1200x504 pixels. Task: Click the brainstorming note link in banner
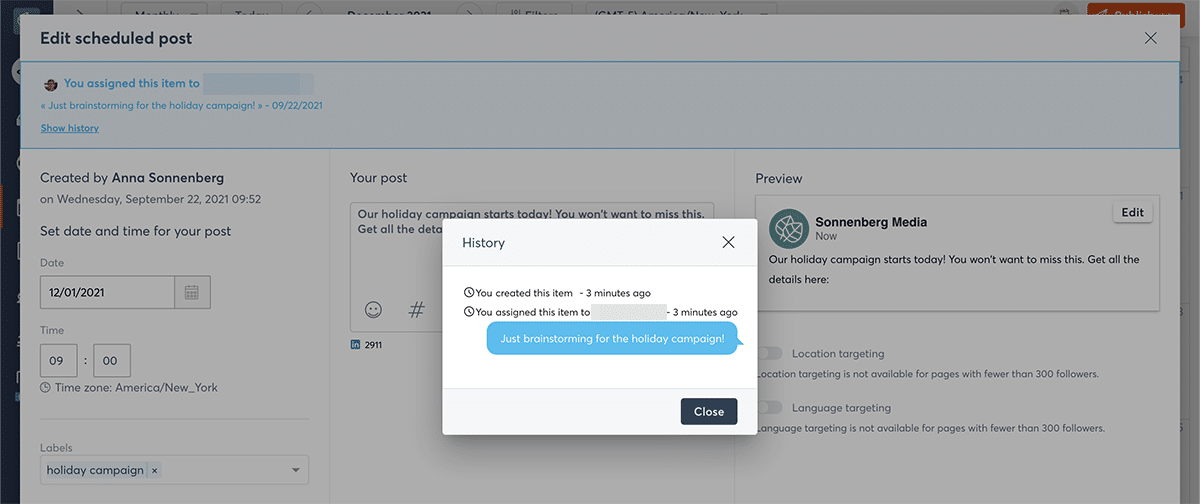150,105
